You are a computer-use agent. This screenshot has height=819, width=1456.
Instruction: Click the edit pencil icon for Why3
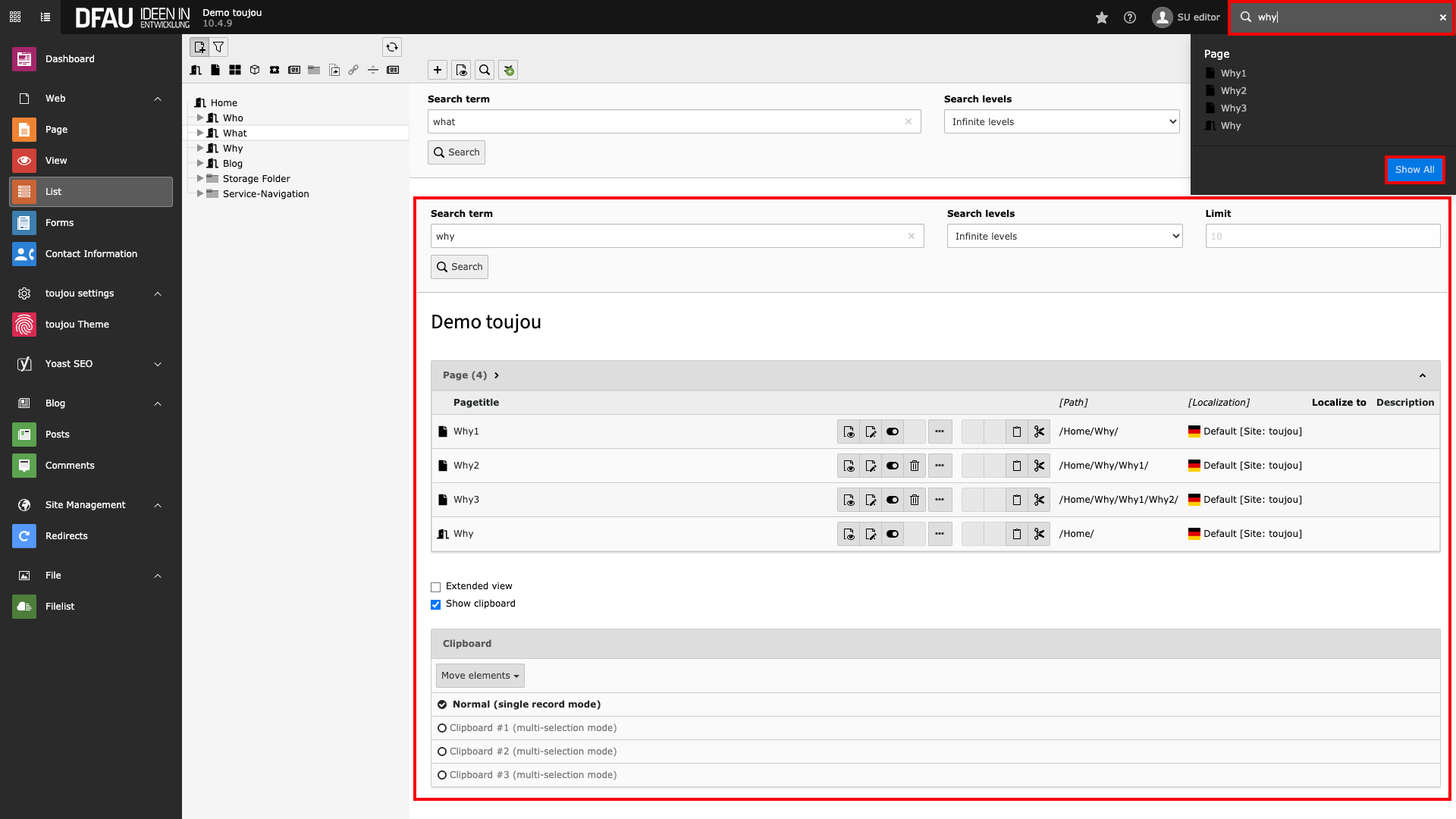tap(871, 500)
